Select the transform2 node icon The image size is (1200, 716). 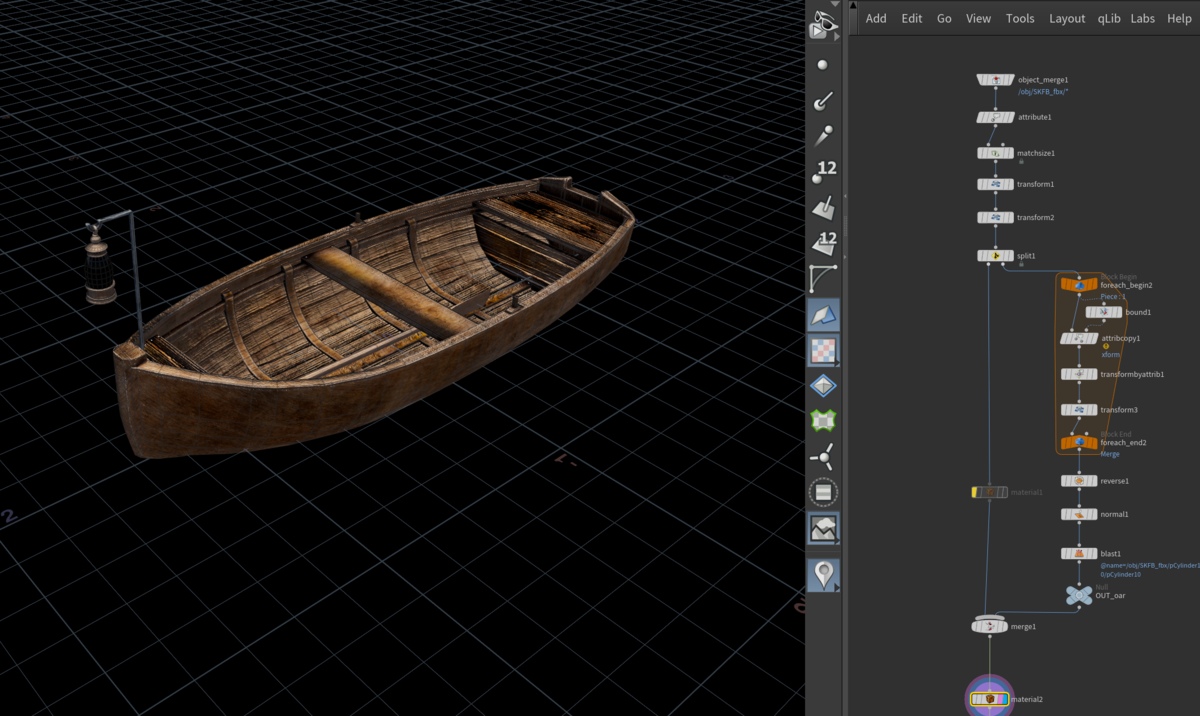(x=995, y=217)
